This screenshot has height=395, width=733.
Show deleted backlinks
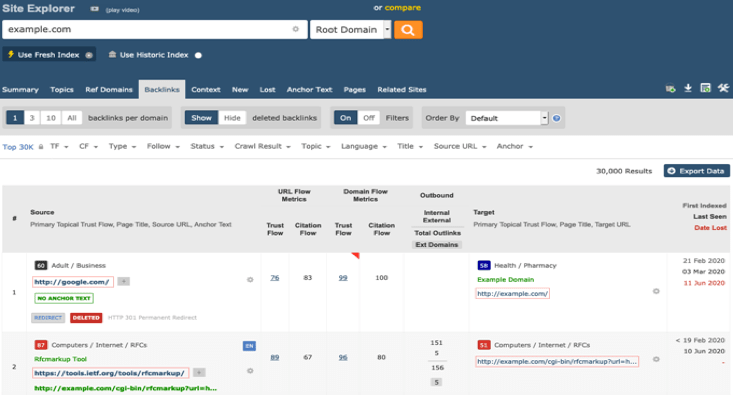click(x=201, y=118)
